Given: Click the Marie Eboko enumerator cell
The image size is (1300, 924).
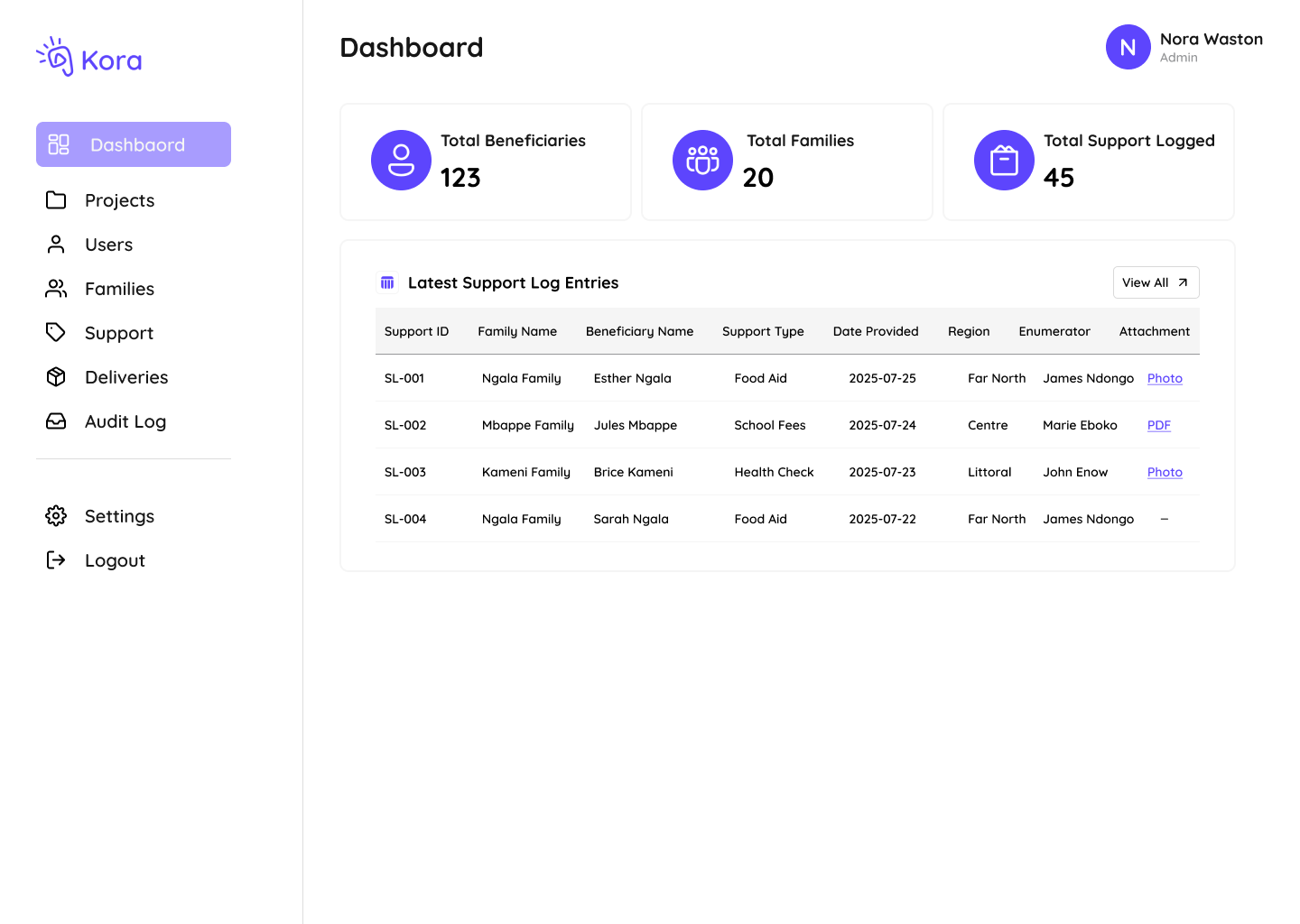Looking at the screenshot, I should (1080, 425).
